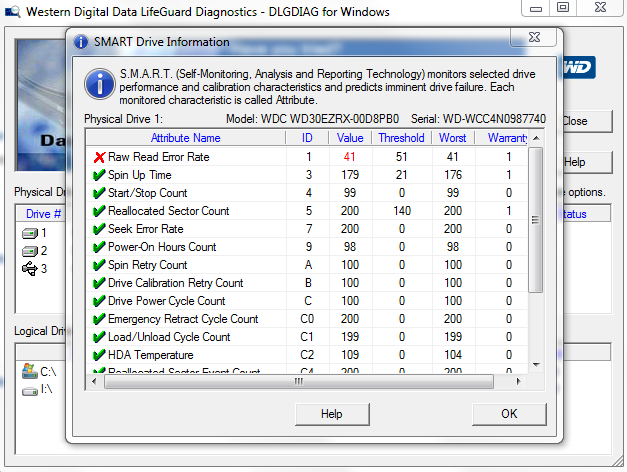Click the green check beside HDA Temperature
The image size is (627, 472).
pos(99,355)
